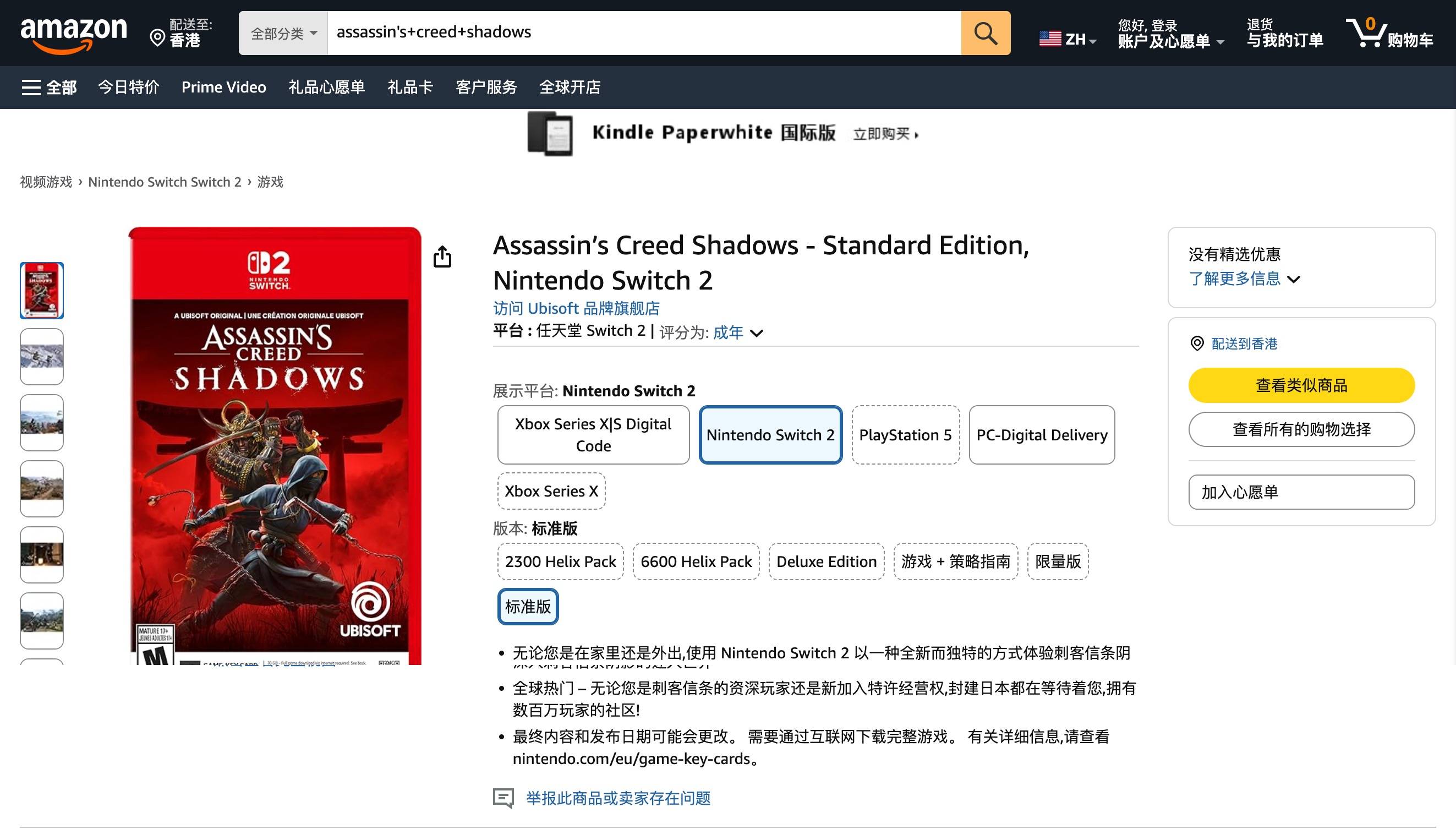Expand 了解更多信息 offers chevron

[1293, 279]
